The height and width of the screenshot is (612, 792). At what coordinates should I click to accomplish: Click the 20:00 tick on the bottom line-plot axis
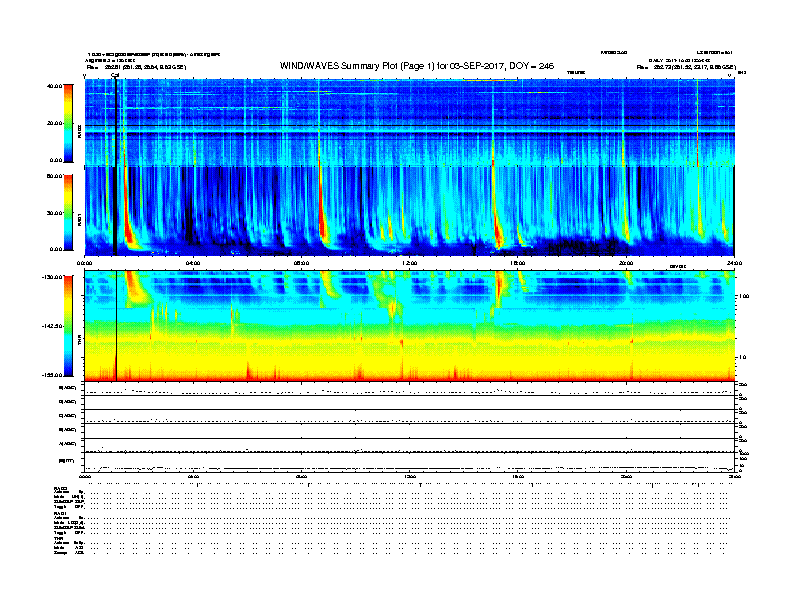pos(626,476)
